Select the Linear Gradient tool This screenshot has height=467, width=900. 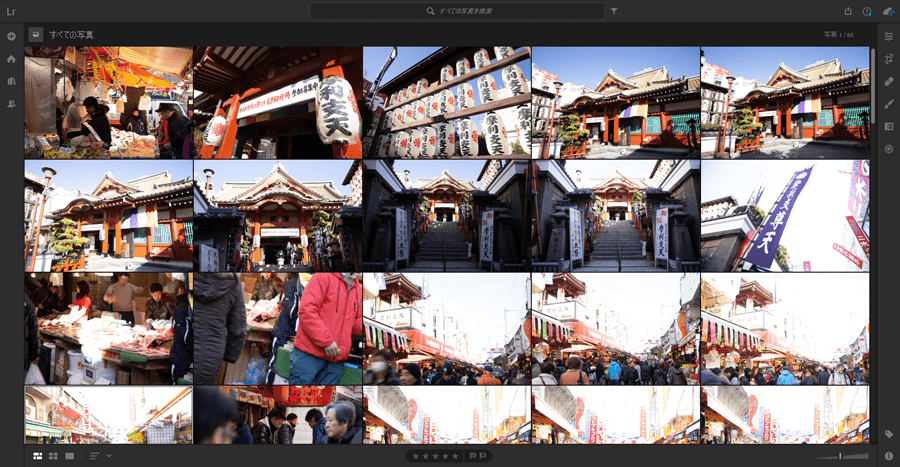point(889,126)
